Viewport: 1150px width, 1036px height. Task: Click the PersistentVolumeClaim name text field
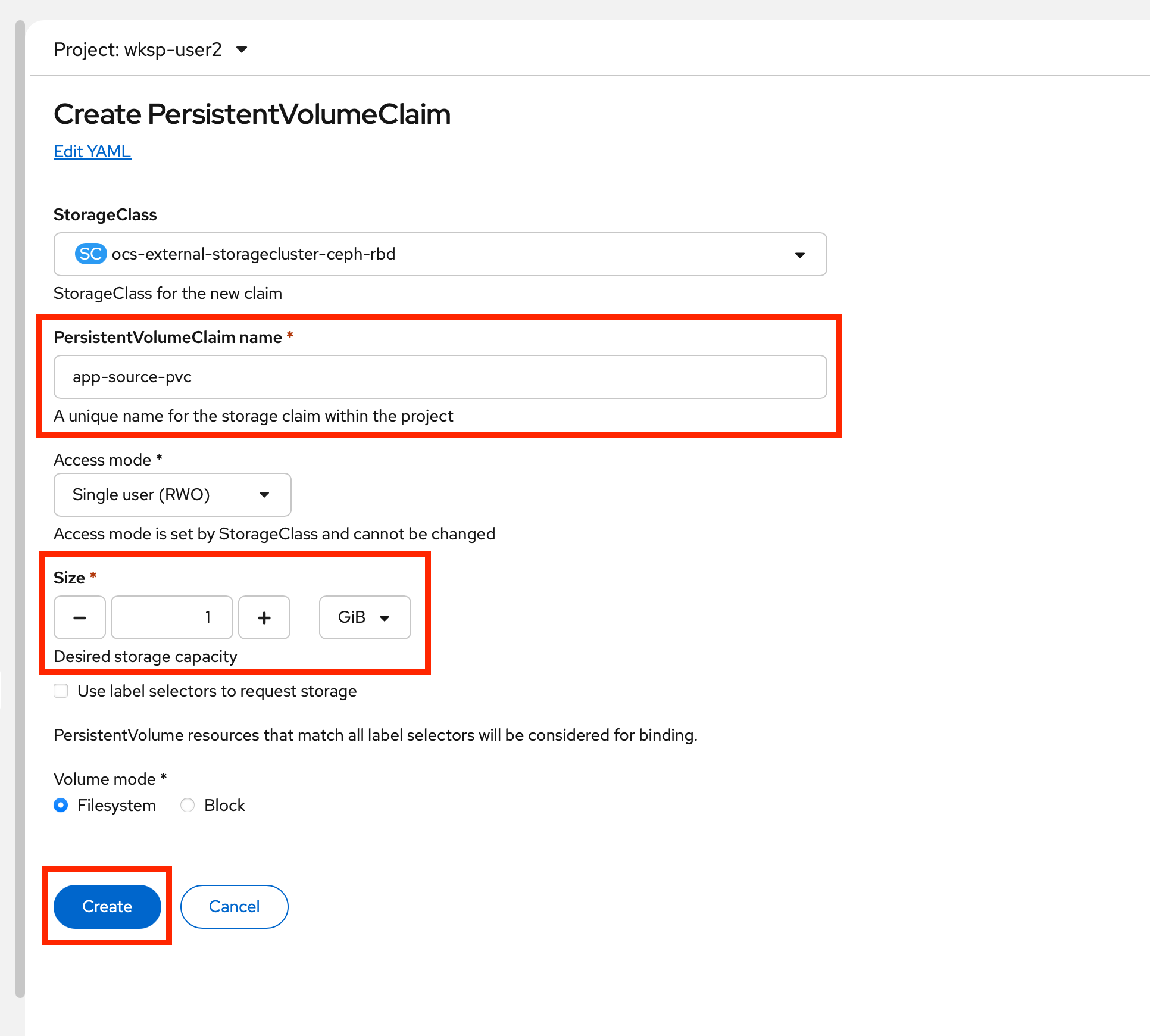click(440, 377)
